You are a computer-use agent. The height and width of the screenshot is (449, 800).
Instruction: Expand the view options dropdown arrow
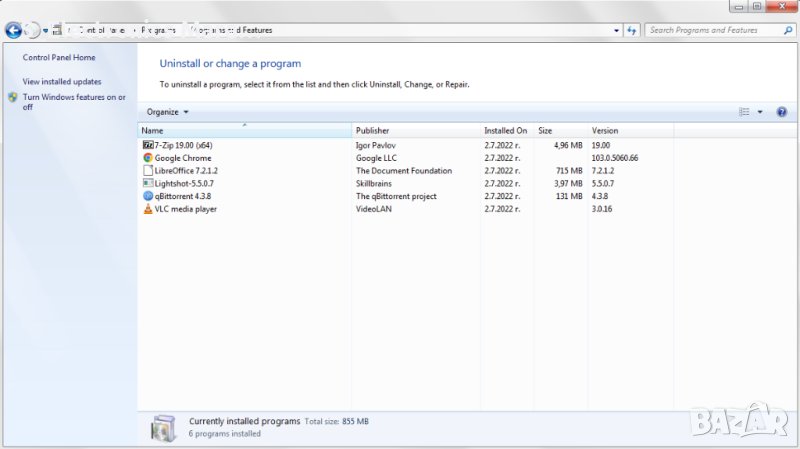[x=760, y=112]
